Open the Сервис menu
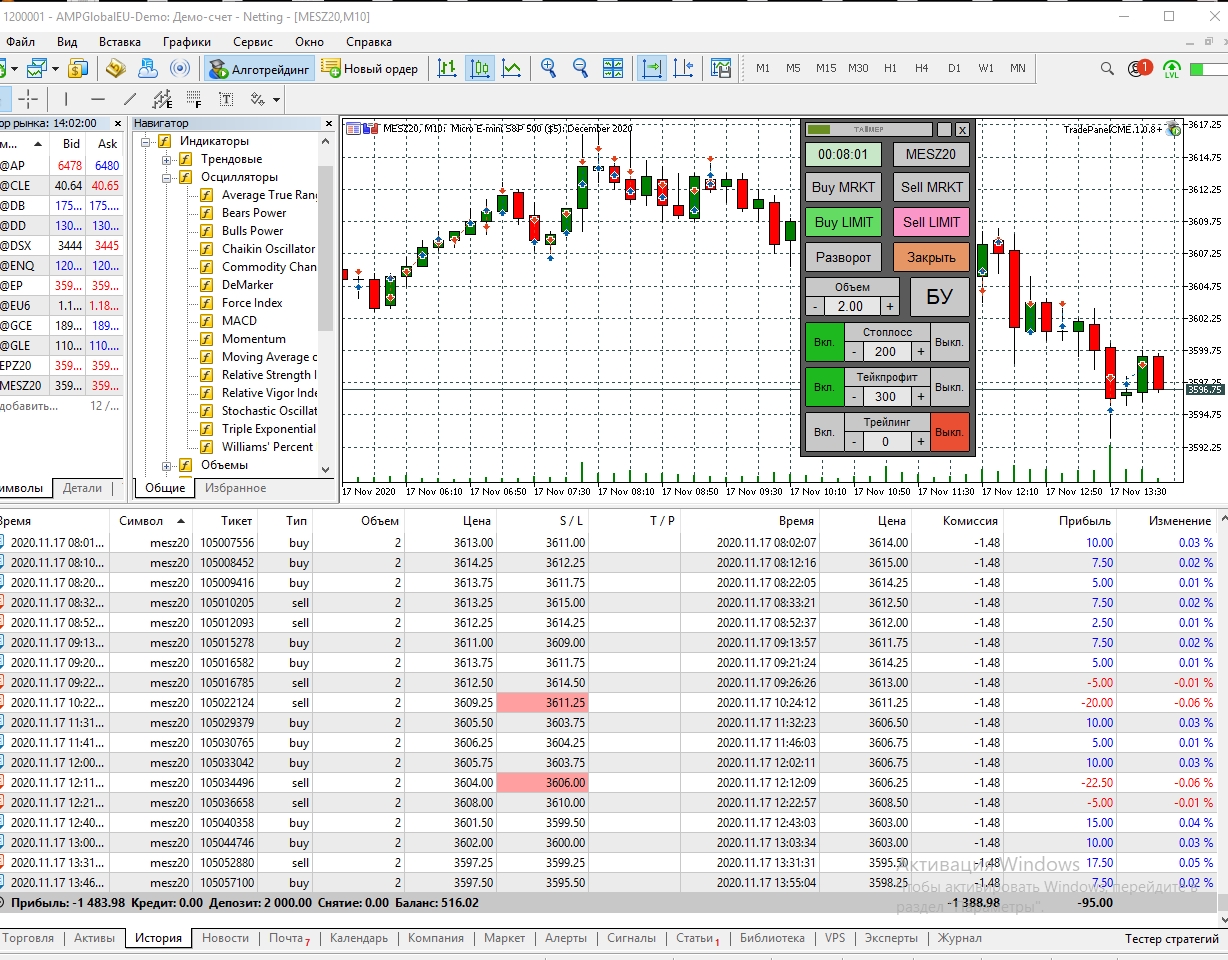 [253, 42]
